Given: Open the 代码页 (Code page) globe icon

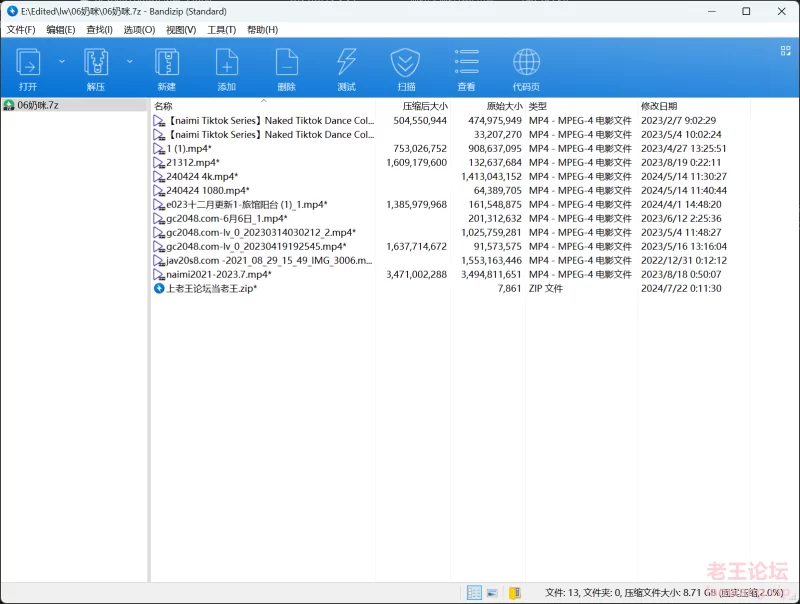Looking at the screenshot, I should [527, 62].
